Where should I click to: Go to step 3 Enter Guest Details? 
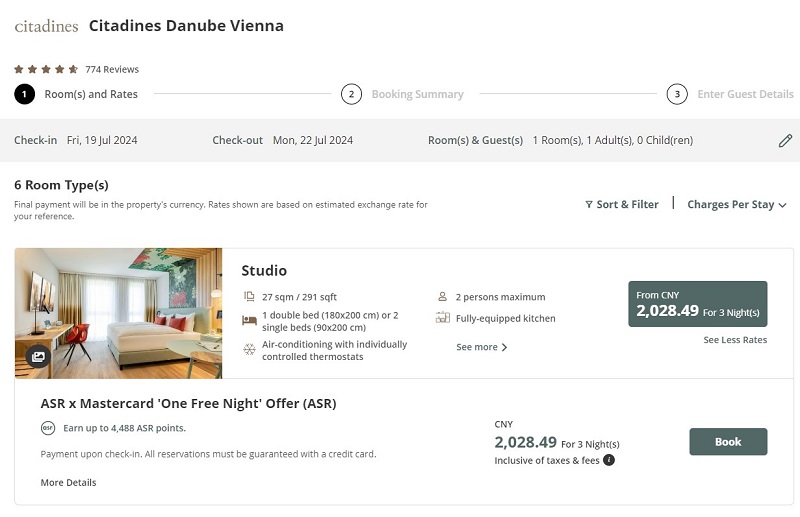730,94
